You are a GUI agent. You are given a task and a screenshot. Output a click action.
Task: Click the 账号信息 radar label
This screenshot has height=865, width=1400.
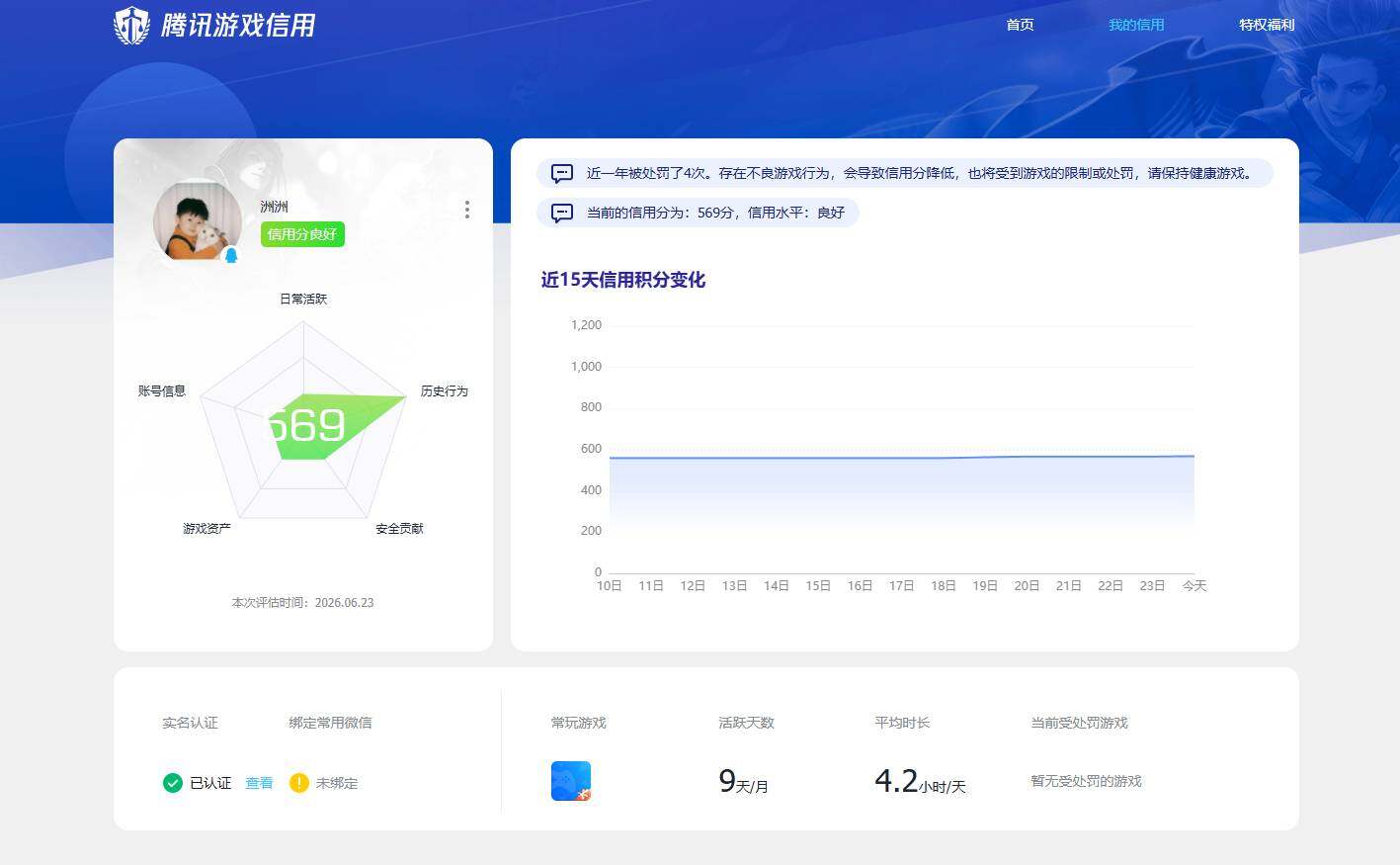pos(162,390)
